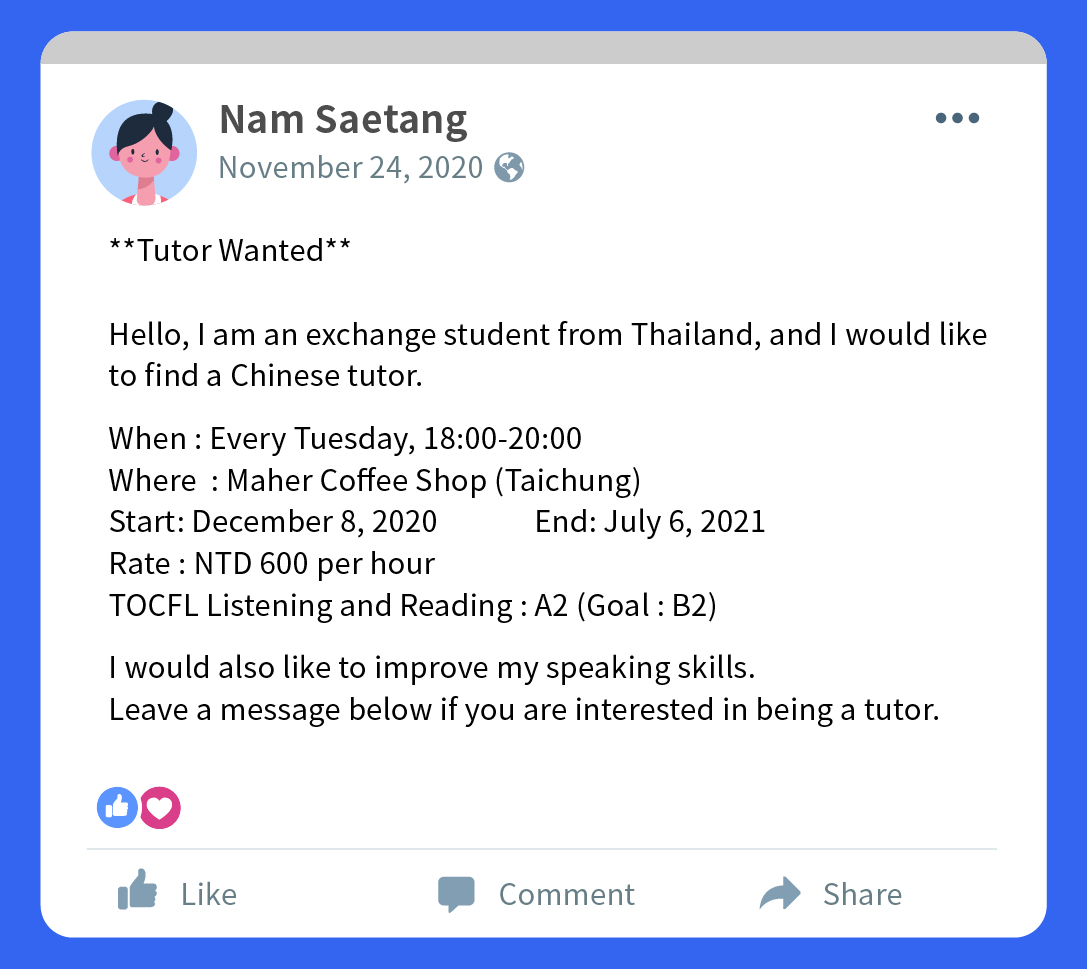Click the speech bubble comment icon
Viewport: 1087px width, 969px height.
click(x=456, y=893)
